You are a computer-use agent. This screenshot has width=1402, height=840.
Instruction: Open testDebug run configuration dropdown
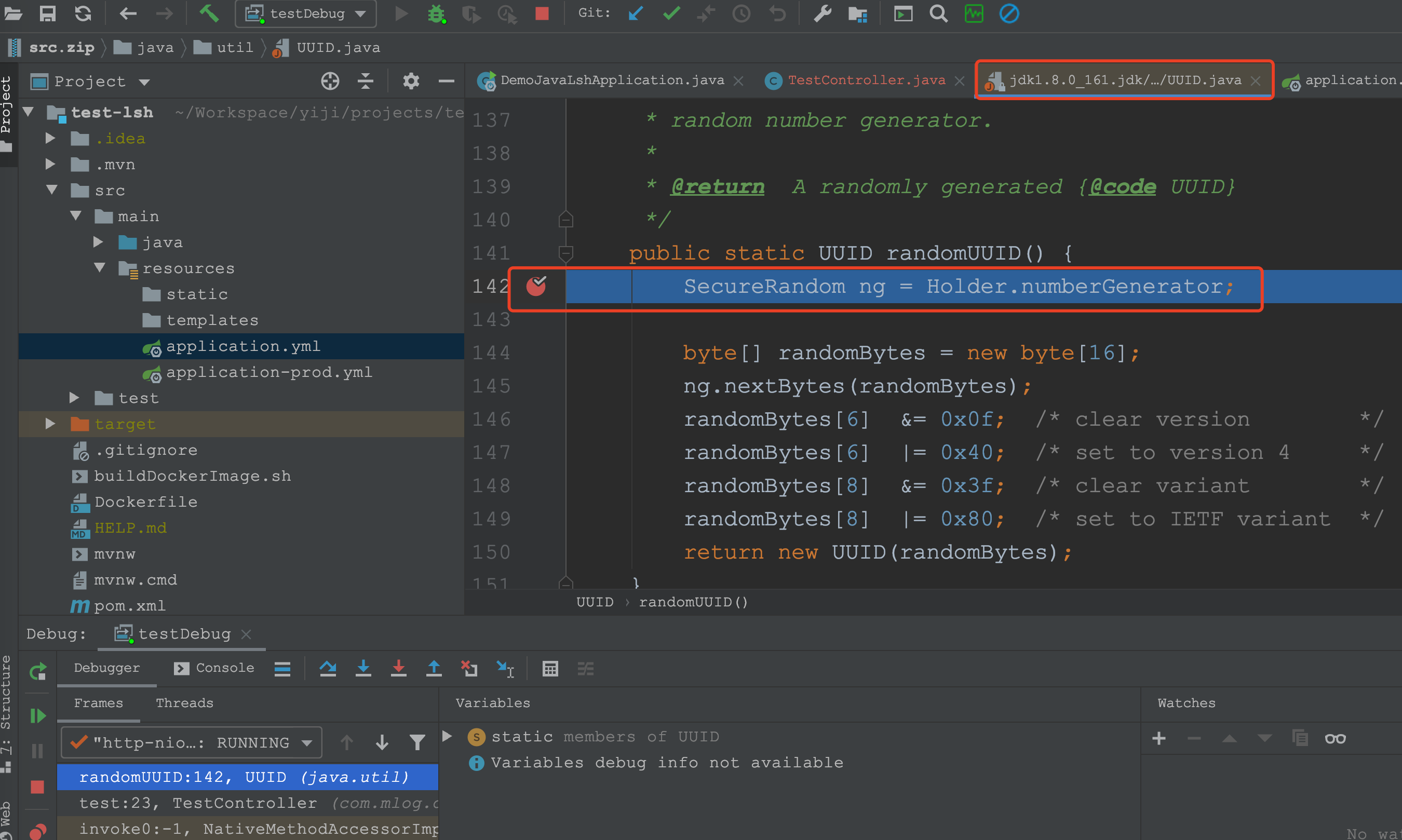306,13
